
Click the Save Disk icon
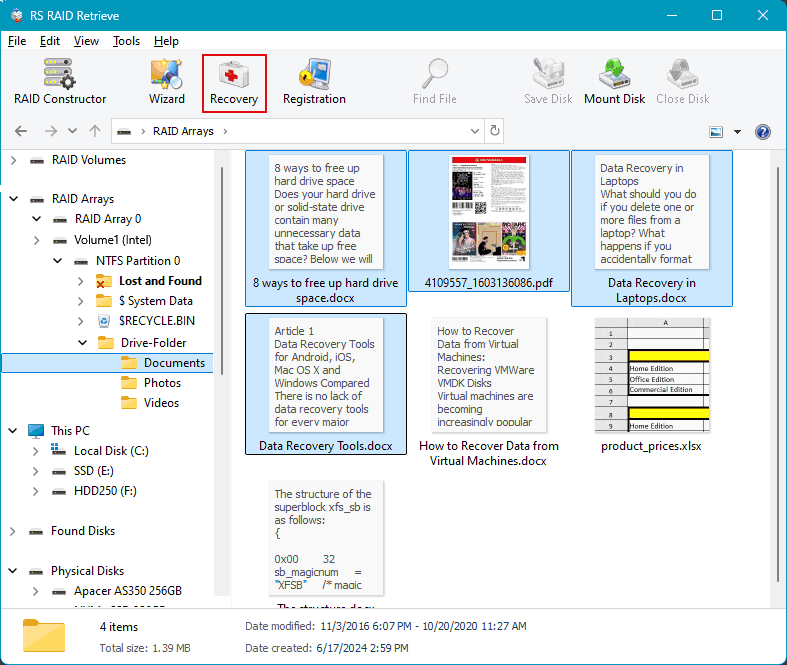click(x=548, y=73)
